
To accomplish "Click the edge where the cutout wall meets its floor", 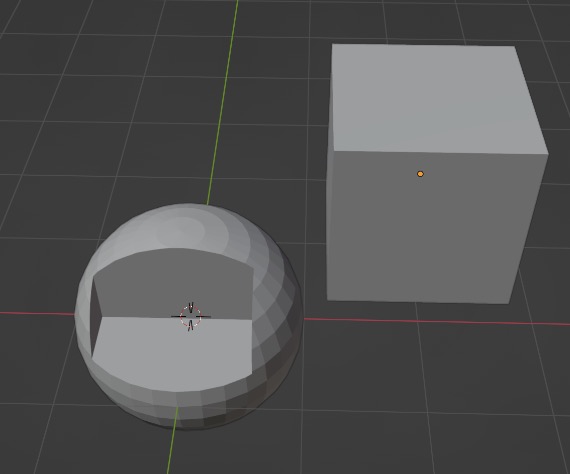I will (x=173, y=318).
